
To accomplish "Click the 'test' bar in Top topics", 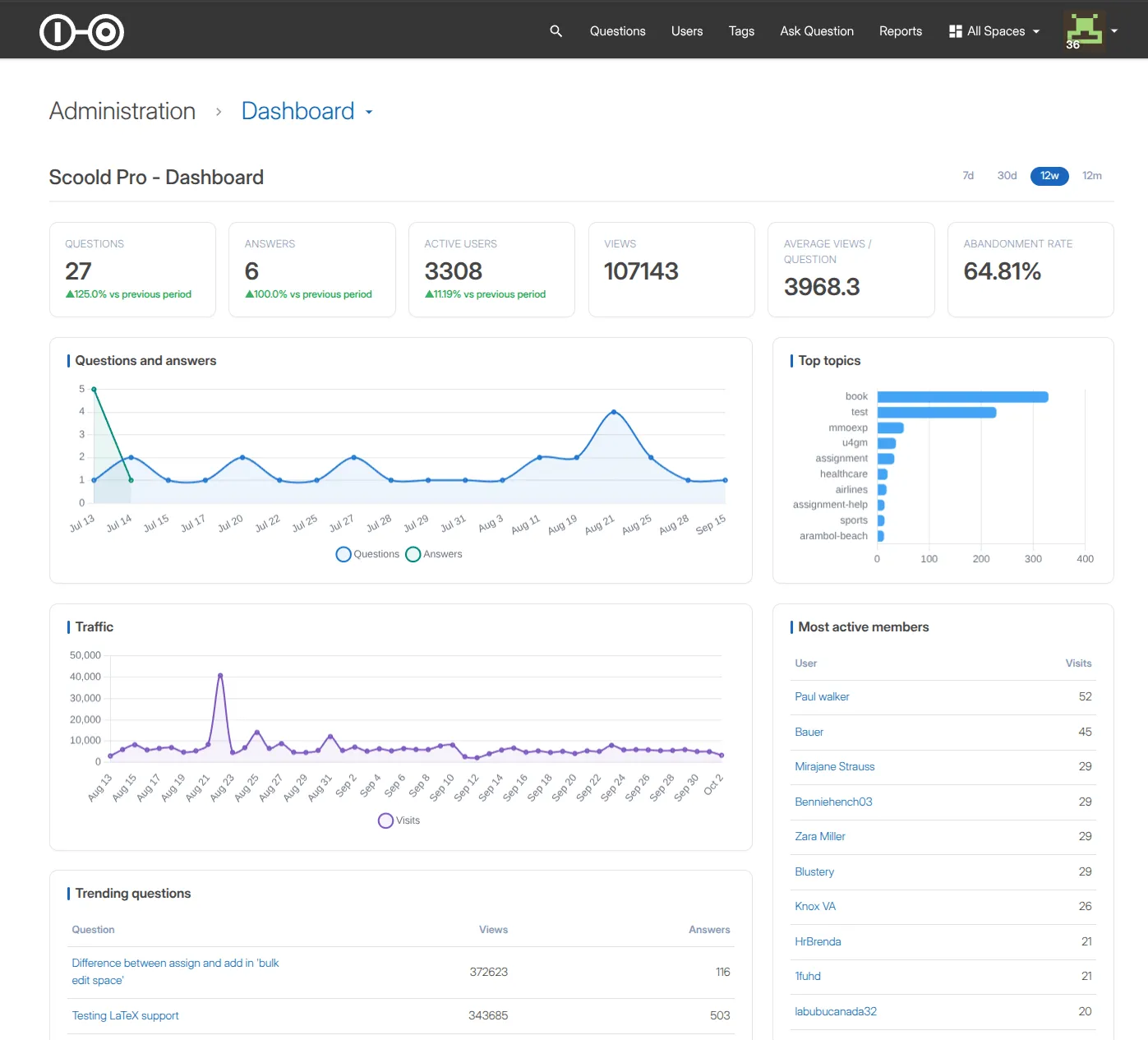I will pyautogui.click(x=937, y=413).
